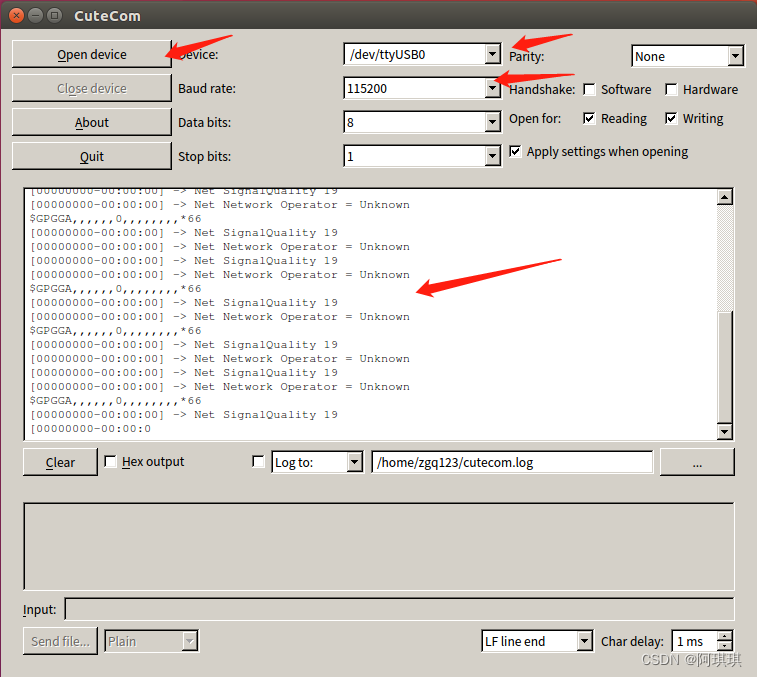757x677 pixels.
Task: Click the Close device button
Action: click(91, 88)
